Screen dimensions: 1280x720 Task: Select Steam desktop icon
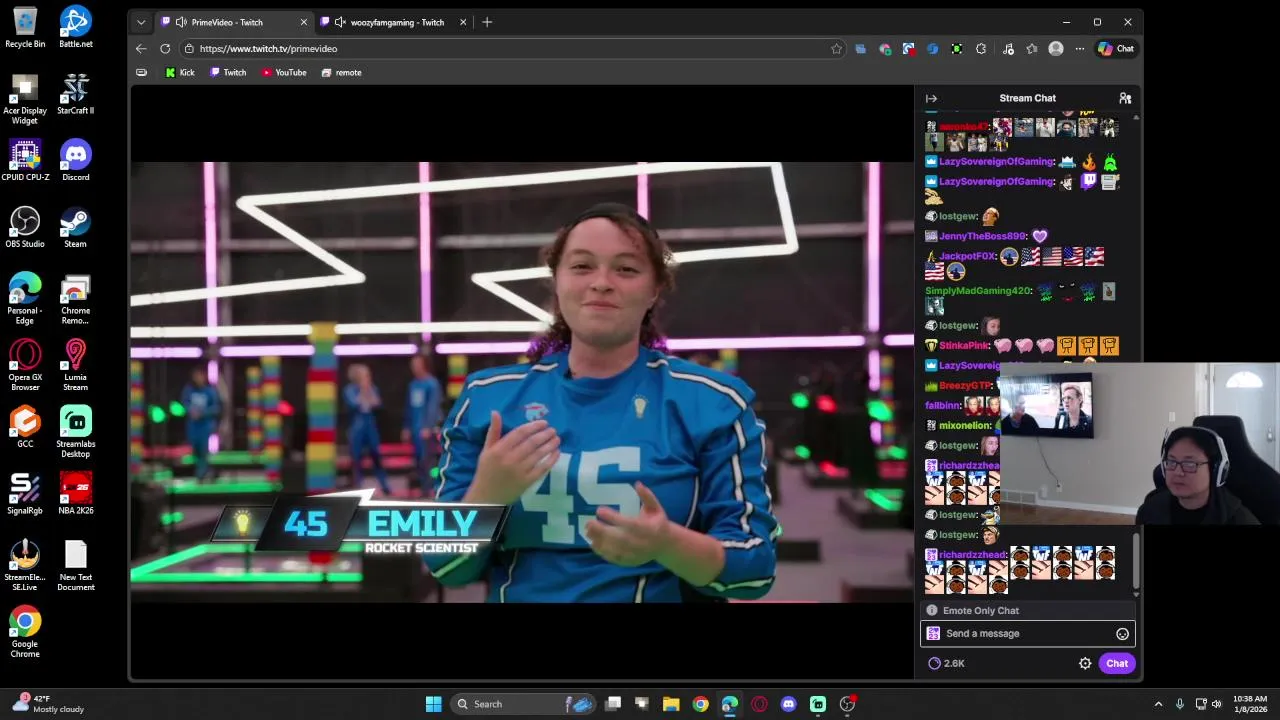click(x=76, y=227)
